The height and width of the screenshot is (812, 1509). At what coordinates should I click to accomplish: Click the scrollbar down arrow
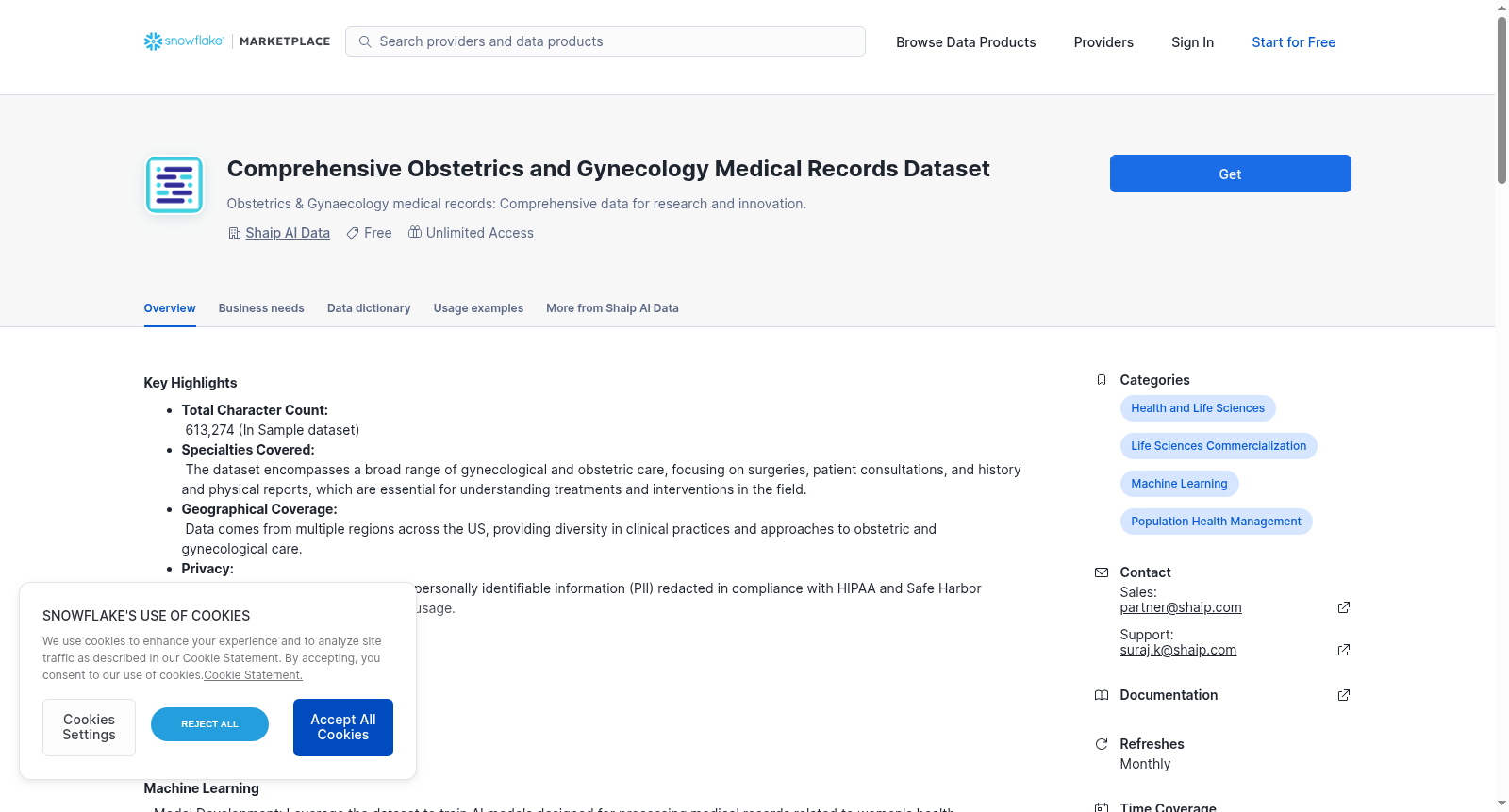pyautogui.click(x=1501, y=804)
